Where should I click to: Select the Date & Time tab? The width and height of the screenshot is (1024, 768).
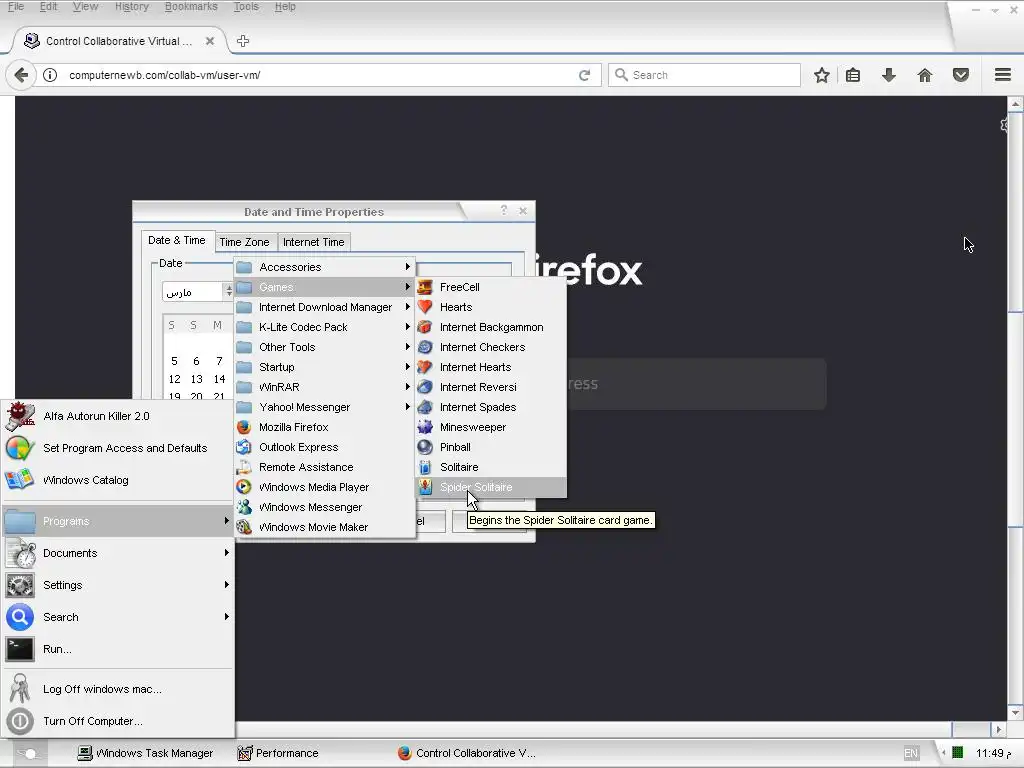[177, 240]
